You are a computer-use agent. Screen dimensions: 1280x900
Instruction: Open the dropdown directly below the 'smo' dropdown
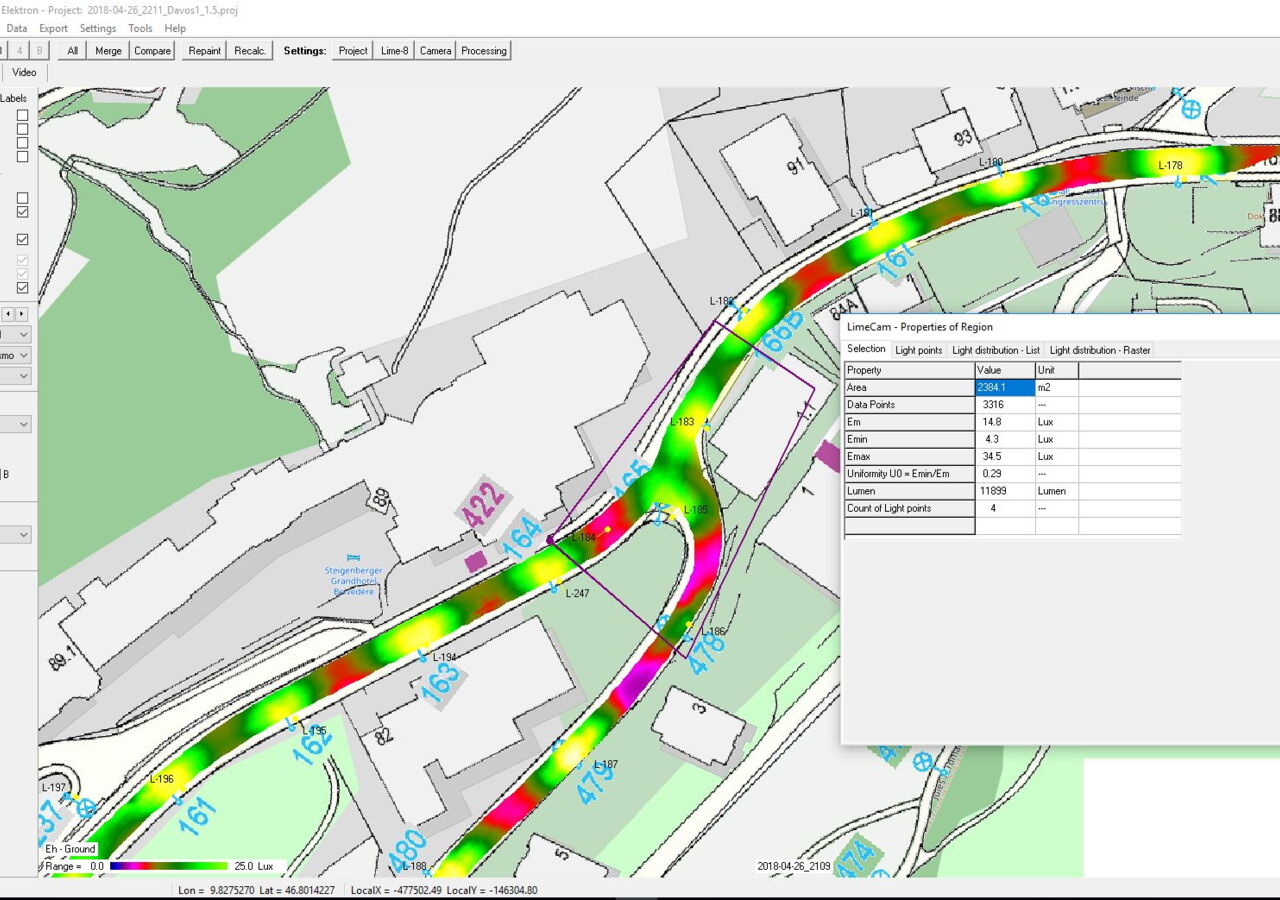click(15, 376)
